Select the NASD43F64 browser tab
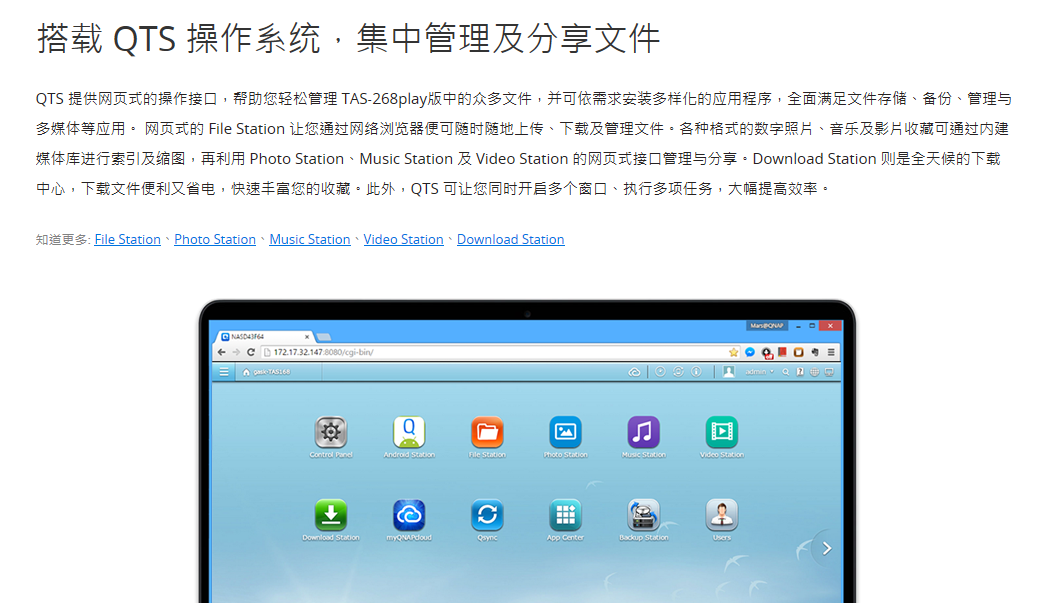The height and width of the screenshot is (603, 1062). (263, 336)
